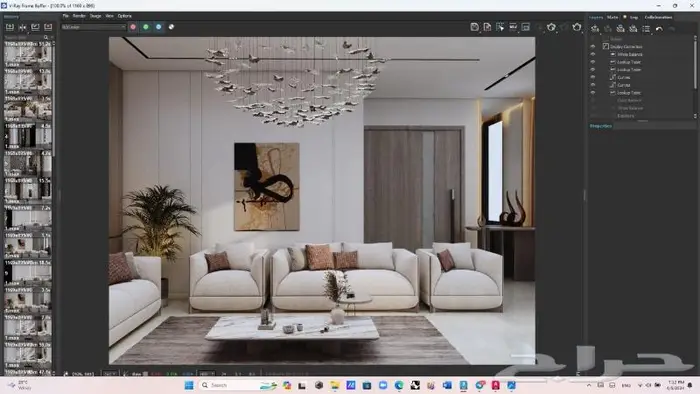Open the View menu
700x394 pixels.
click(x=109, y=16)
